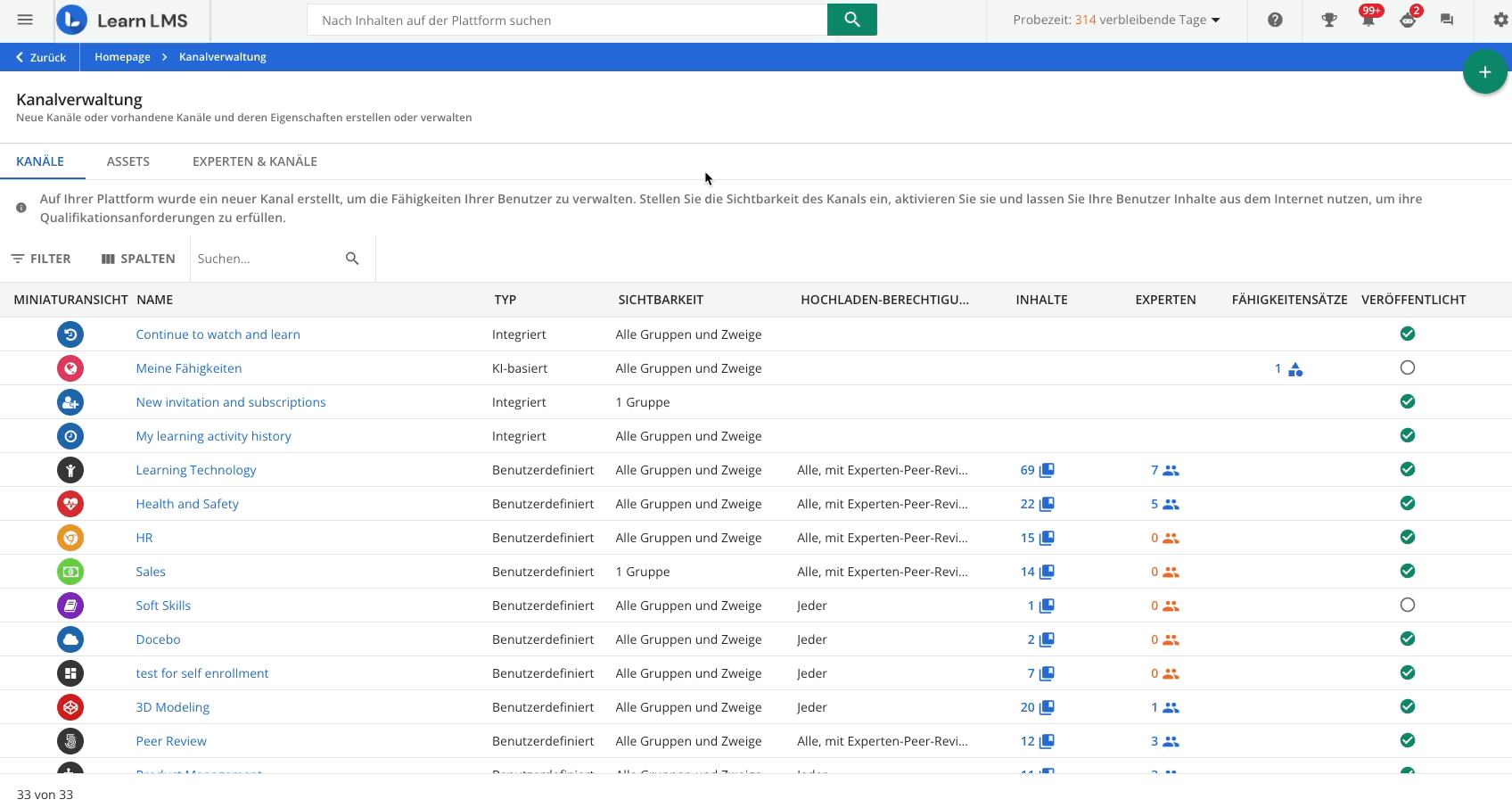Viewport: 1512px width, 808px height.
Task: Switch to the Experten & Kanäle tab
Action: [254, 161]
